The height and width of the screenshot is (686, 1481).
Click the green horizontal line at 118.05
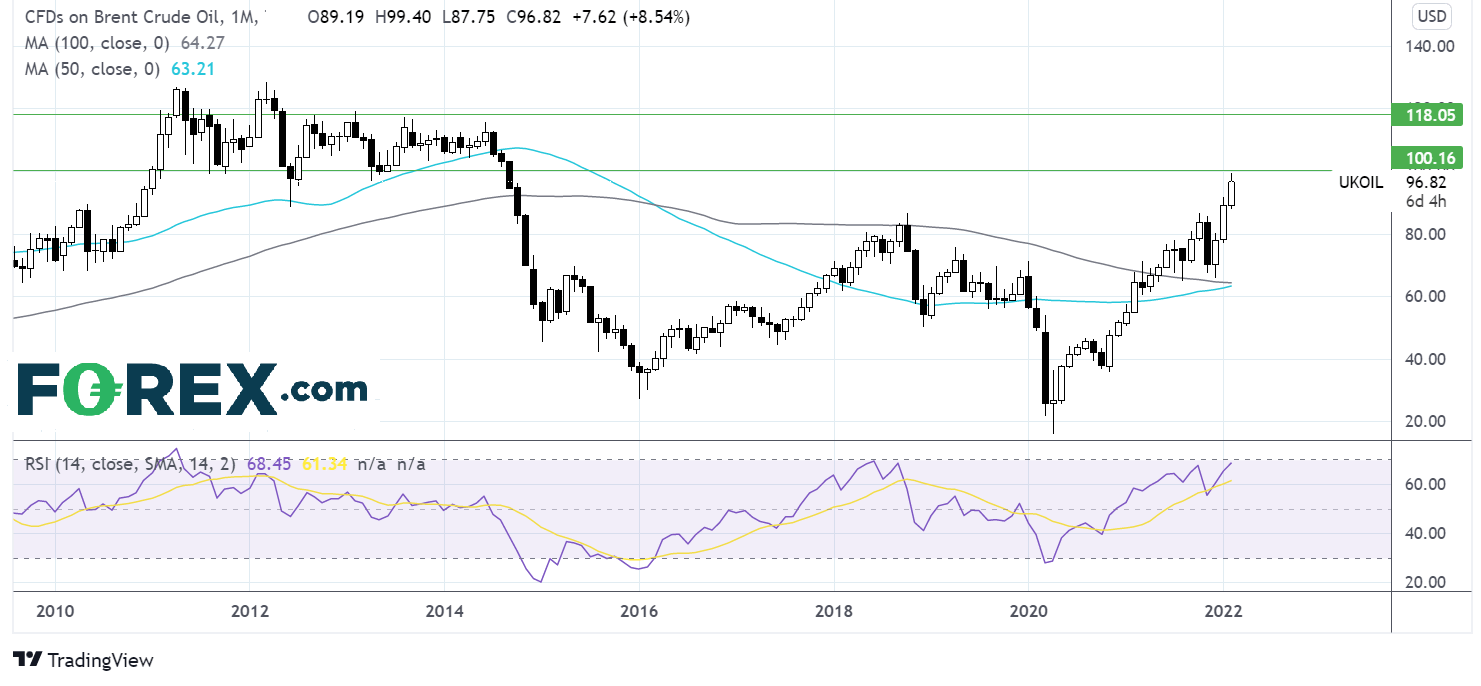pos(700,114)
